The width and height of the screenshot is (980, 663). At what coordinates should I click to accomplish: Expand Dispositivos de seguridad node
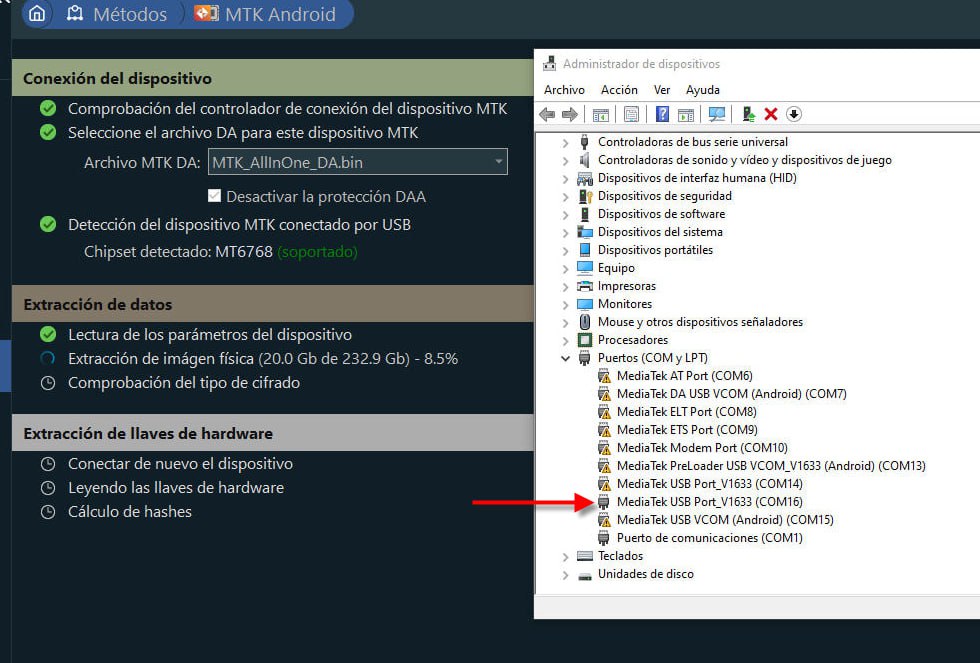tap(566, 197)
